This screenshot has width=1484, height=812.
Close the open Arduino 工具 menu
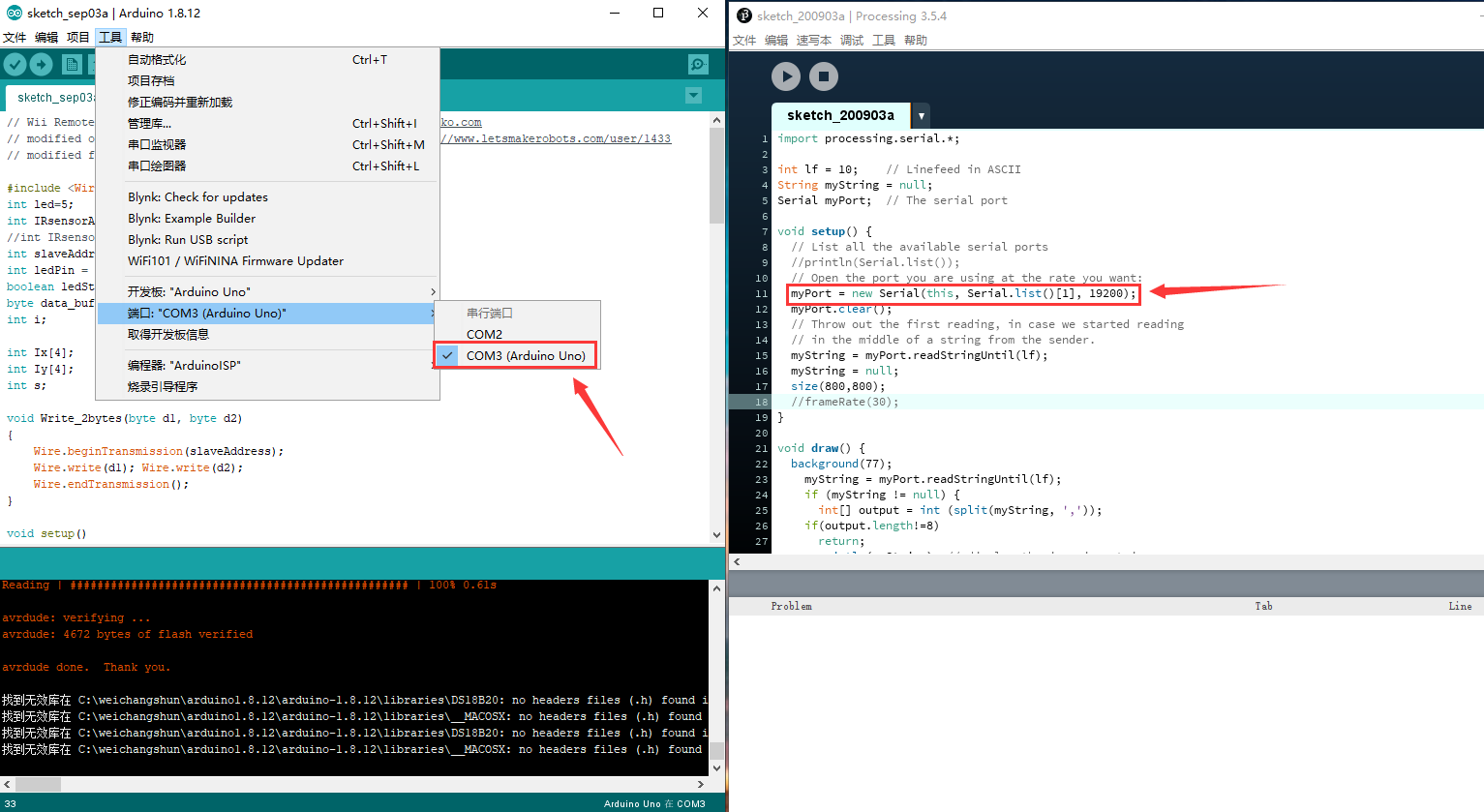tap(110, 38)
